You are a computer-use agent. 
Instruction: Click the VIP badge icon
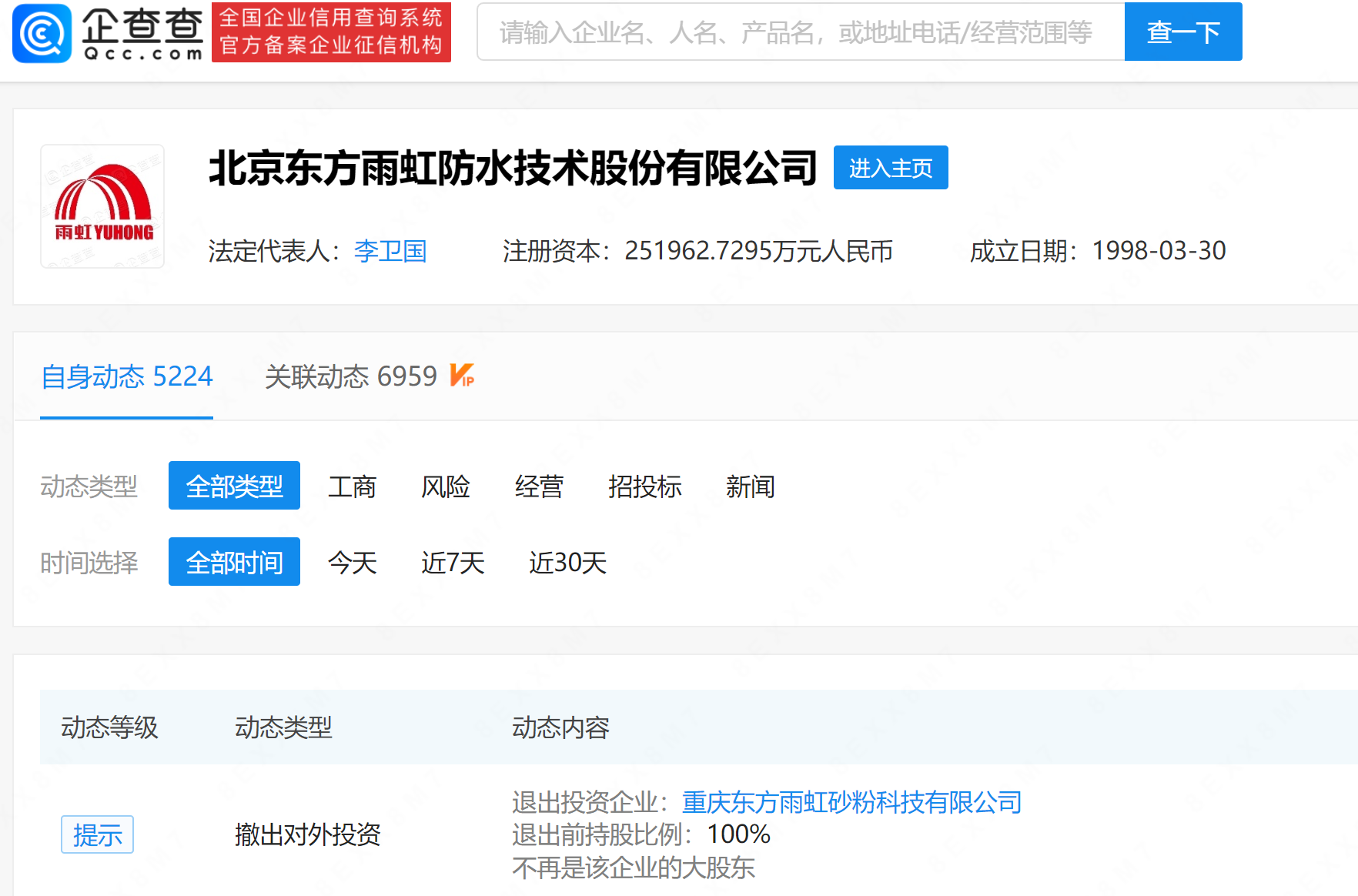point(462,376)
